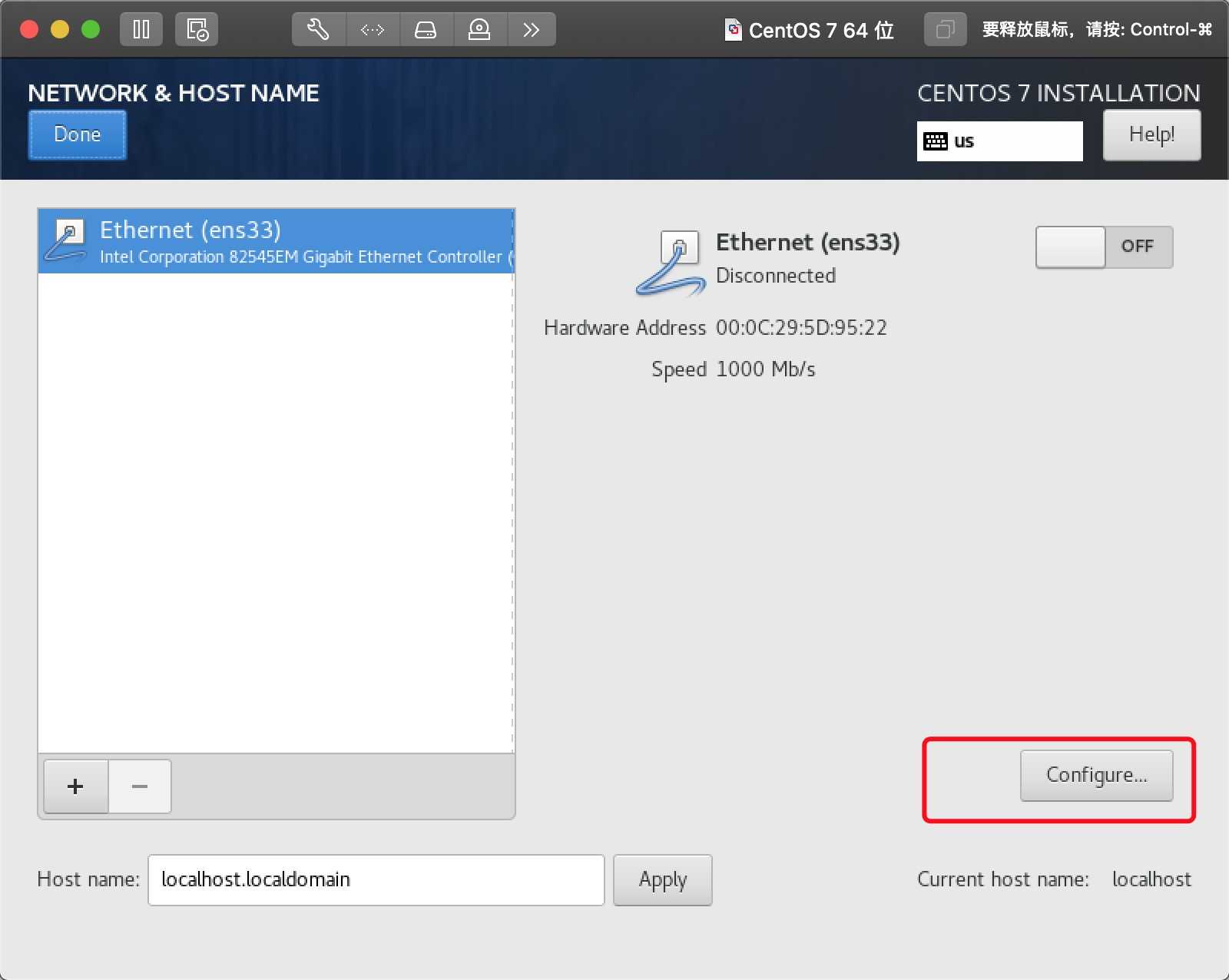
Task: Click the camera device icon in toolbar
Action: coord(480,30)
